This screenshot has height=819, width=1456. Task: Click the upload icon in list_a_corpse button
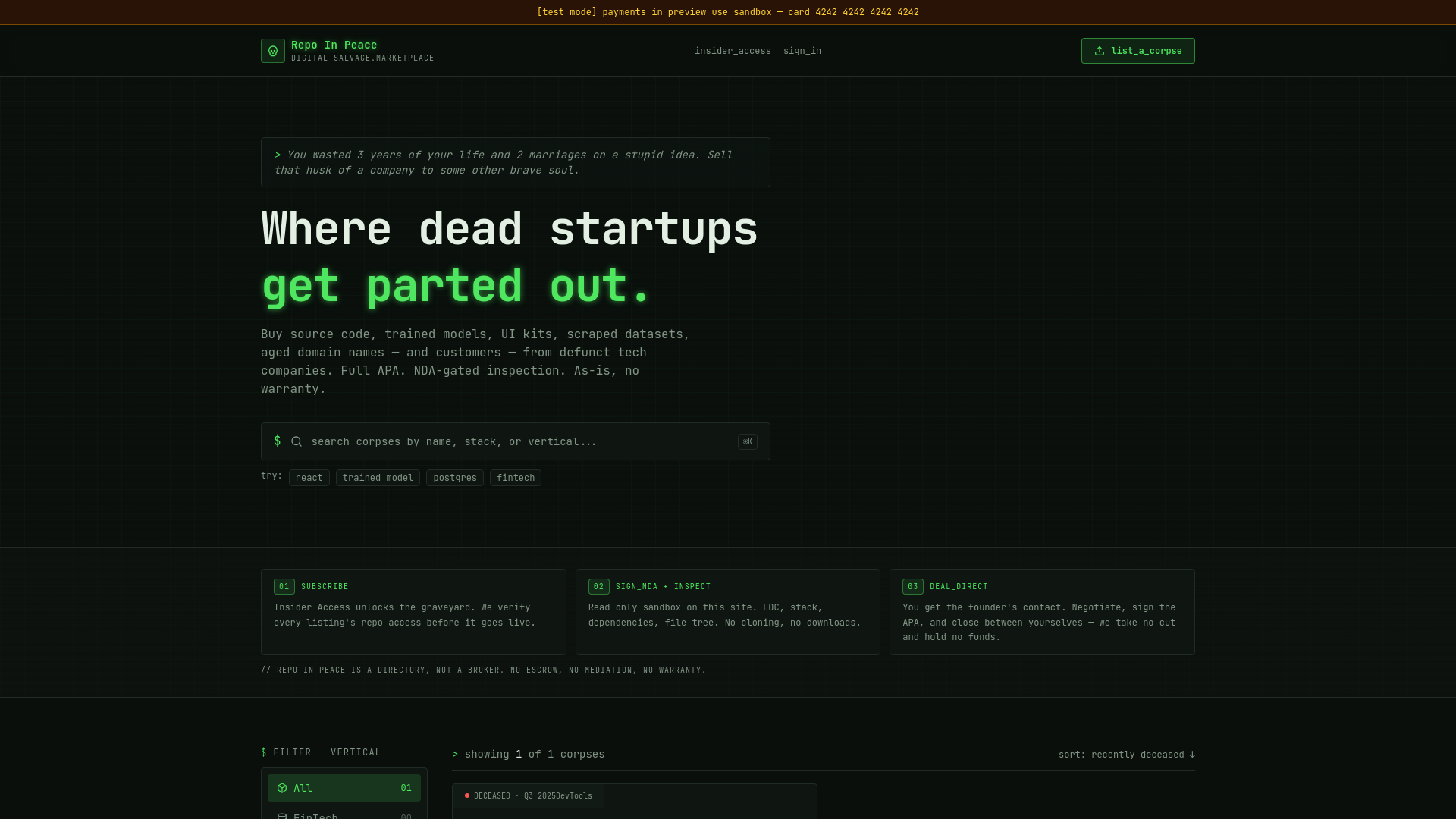[x=1100, y=51]
